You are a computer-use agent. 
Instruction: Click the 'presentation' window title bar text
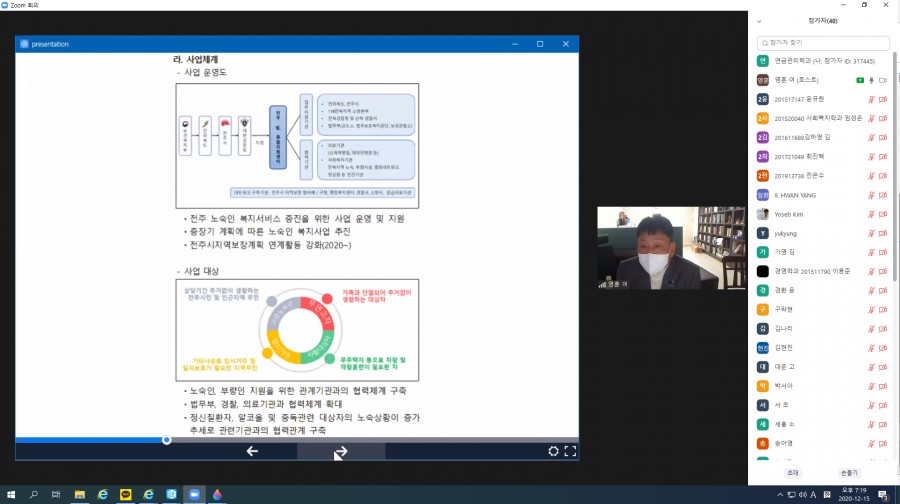pyautogui.click(x=50, y=44)
